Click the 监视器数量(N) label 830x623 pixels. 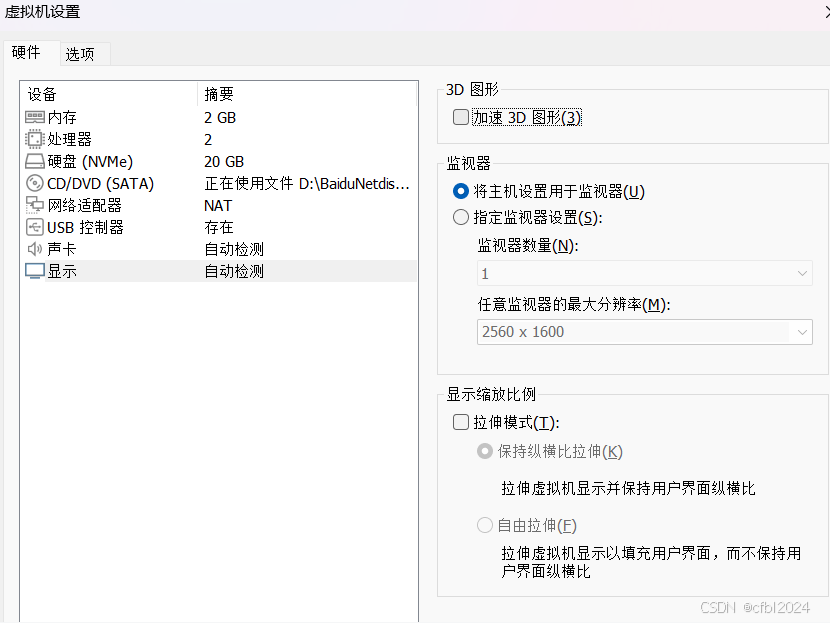coord(528,246)
